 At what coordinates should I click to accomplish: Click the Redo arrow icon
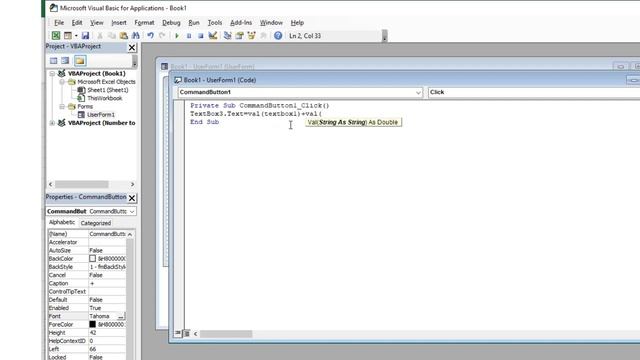point(162,36)
